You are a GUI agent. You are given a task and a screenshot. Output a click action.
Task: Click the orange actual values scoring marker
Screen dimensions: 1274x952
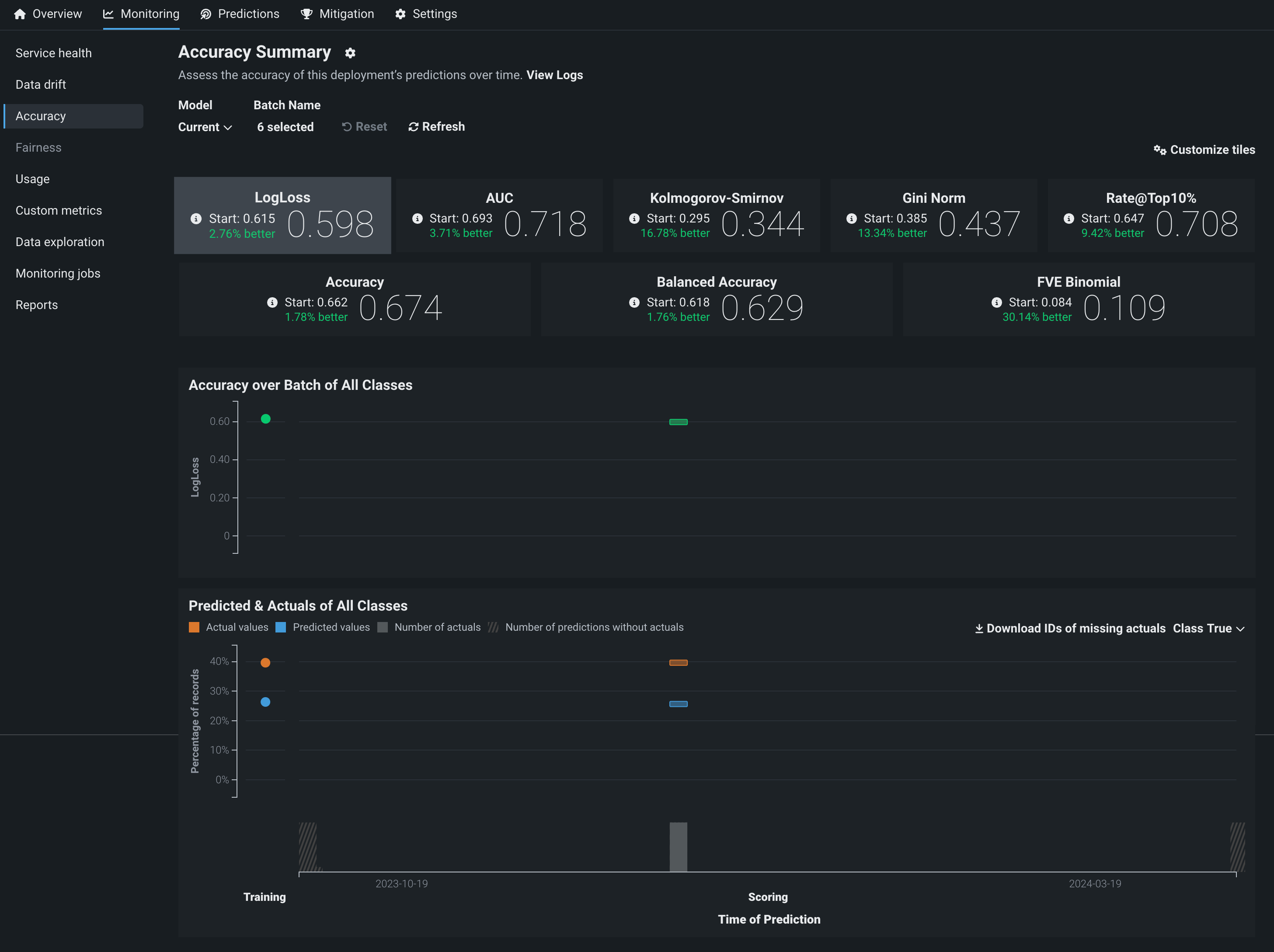tap(678, 662)
